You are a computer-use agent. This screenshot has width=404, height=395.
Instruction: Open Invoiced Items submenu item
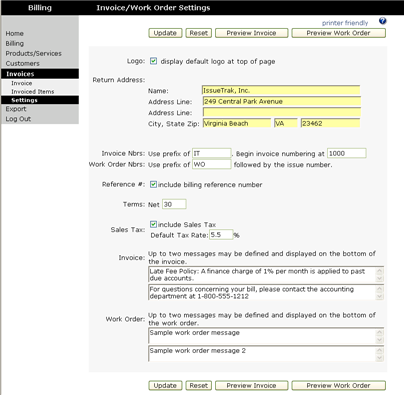pos(33,91)
